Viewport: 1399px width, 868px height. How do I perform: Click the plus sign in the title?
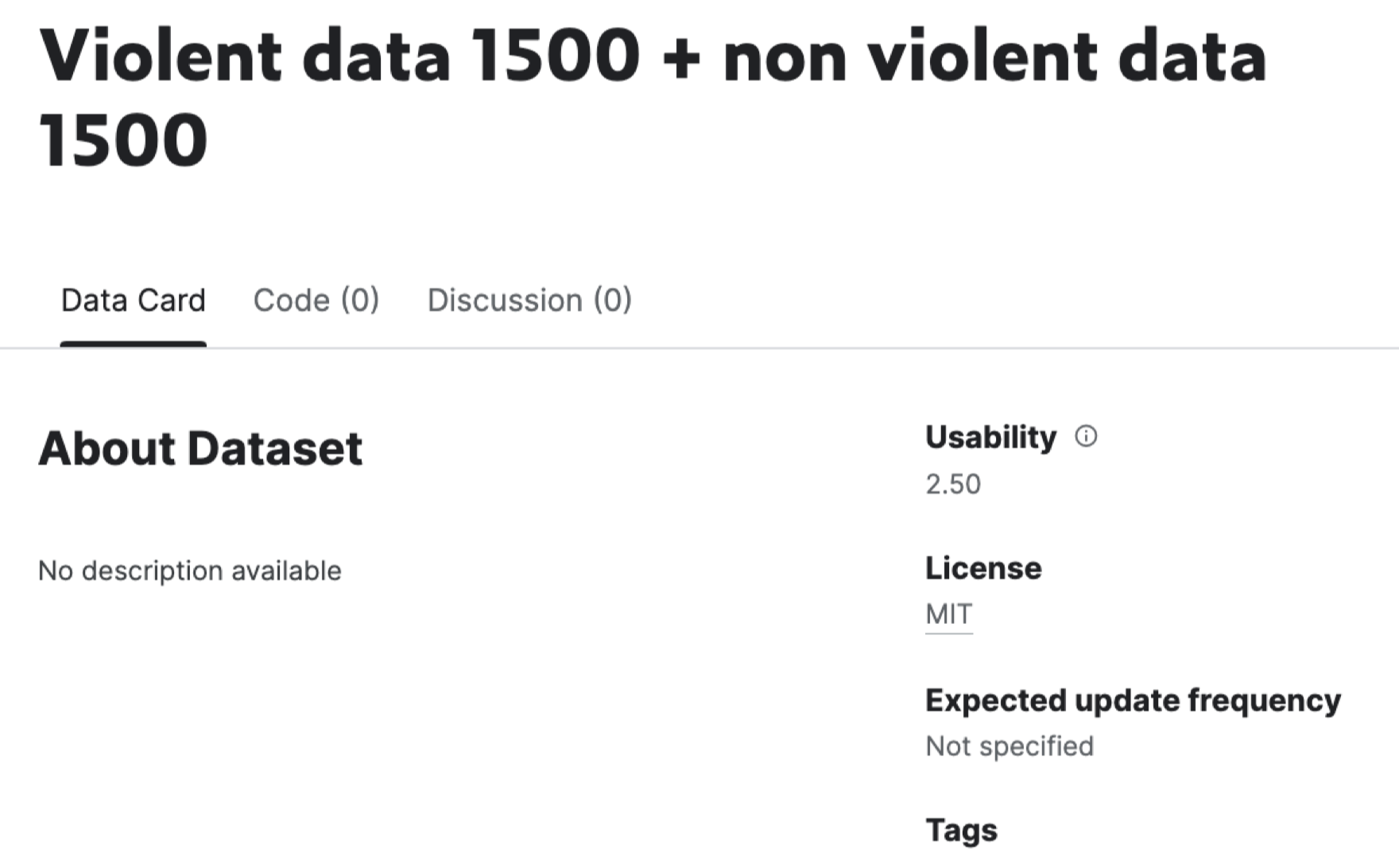(681, 57)
